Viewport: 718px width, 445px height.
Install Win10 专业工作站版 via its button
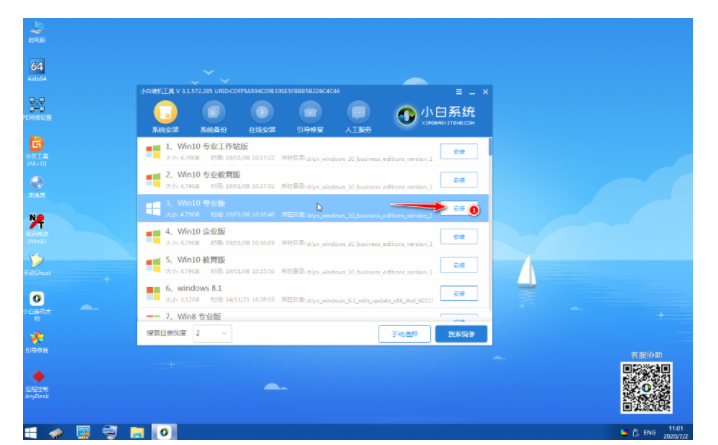click(x=459, y=152)
